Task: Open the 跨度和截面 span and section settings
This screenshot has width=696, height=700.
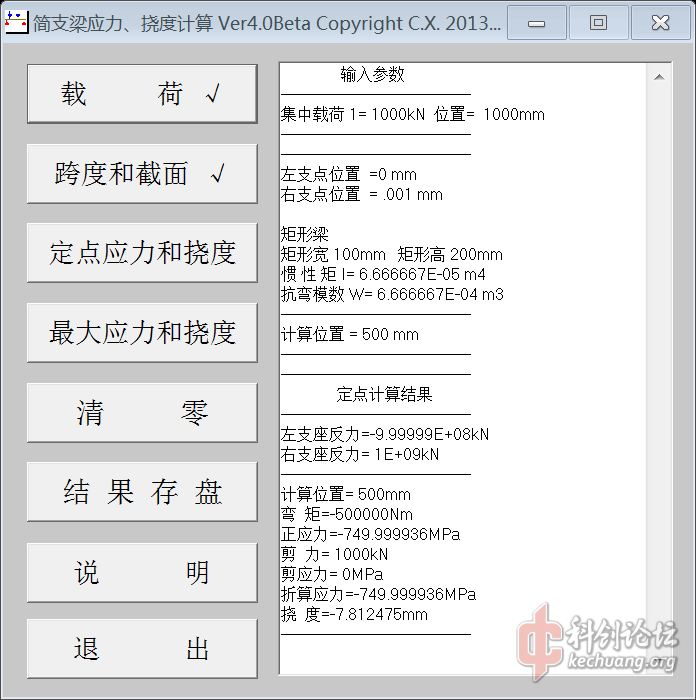Action: pos(141,174)
